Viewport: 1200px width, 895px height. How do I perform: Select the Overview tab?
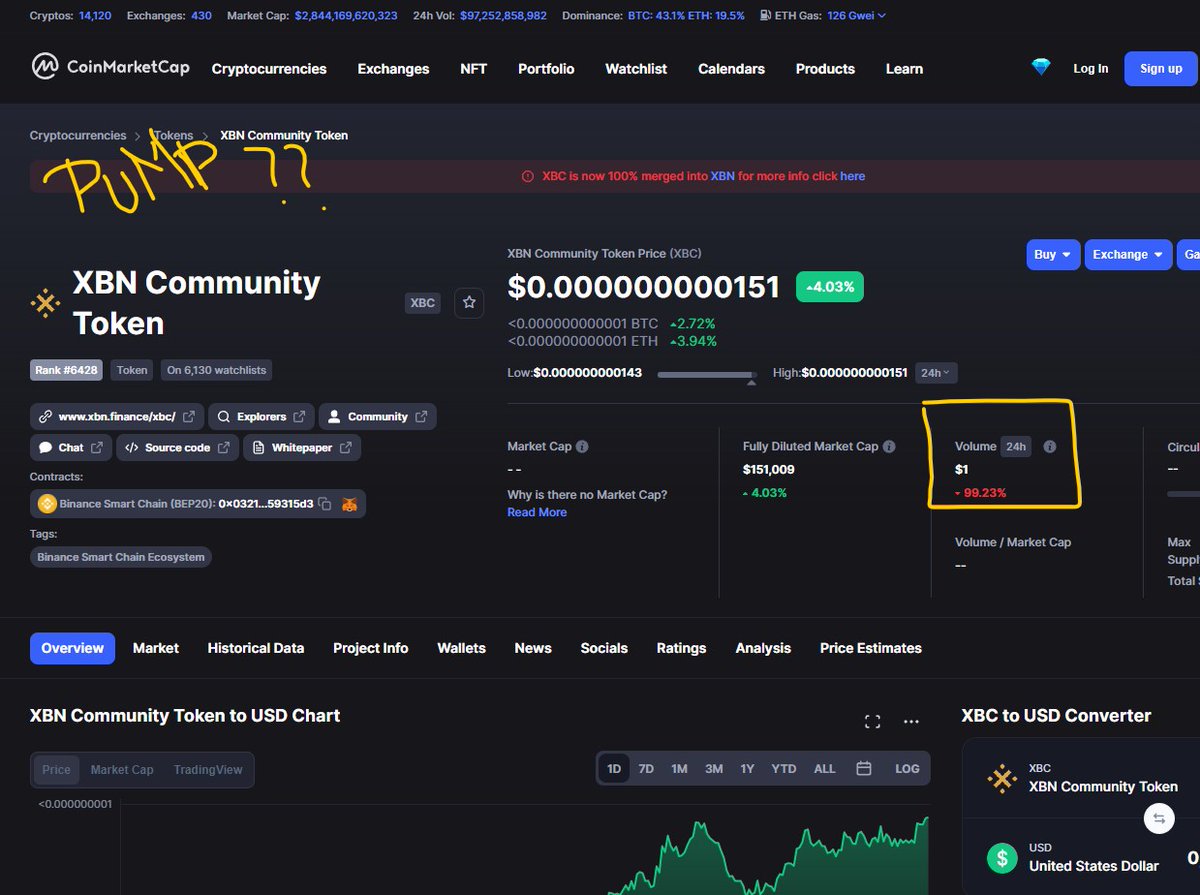[72, 648]
